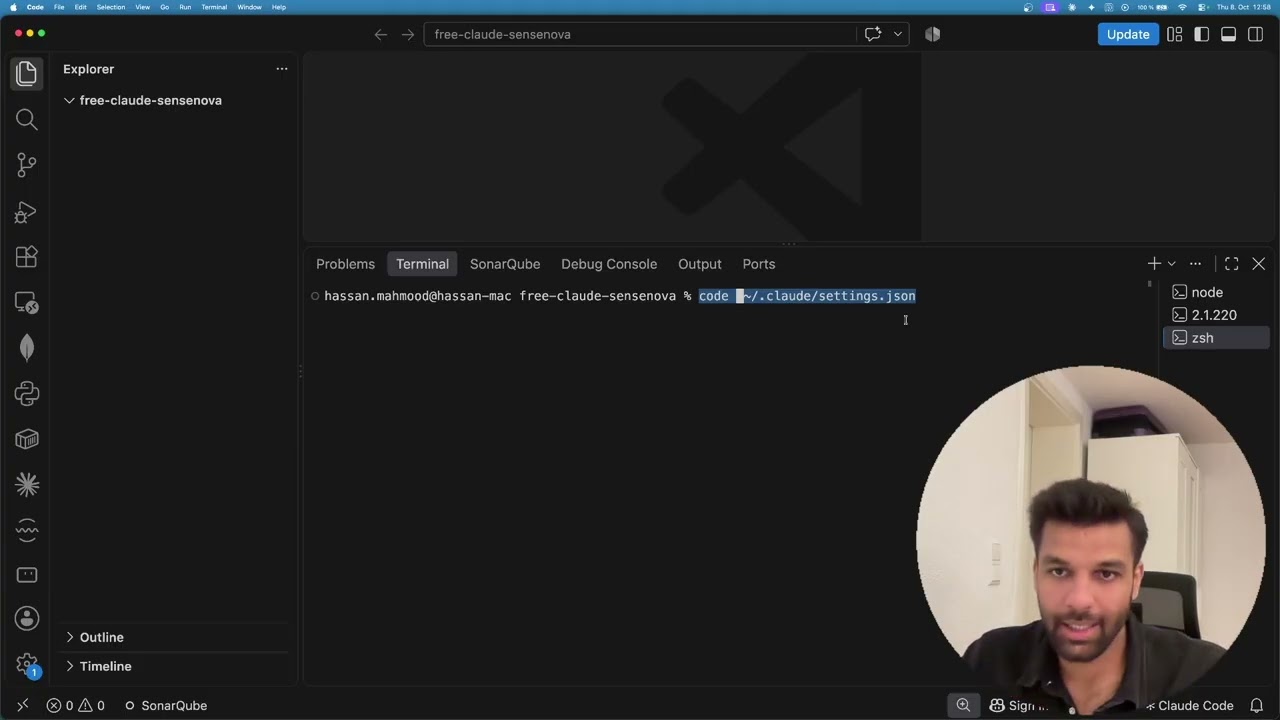Open the Run and Debug view
This screenshot has width=1280, height=720.
[x=27, y=211]
